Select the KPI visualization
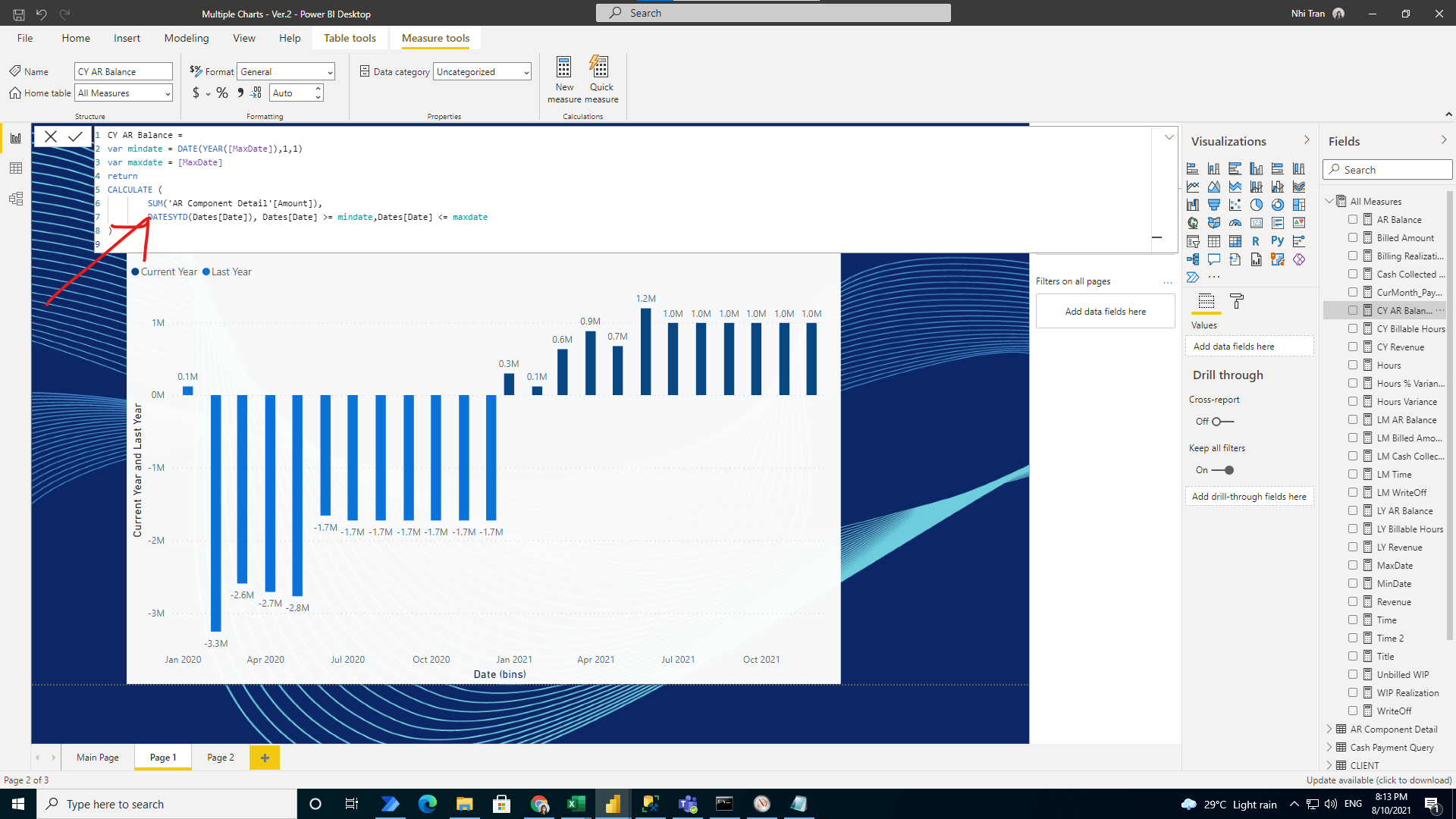 (1299, 223)
